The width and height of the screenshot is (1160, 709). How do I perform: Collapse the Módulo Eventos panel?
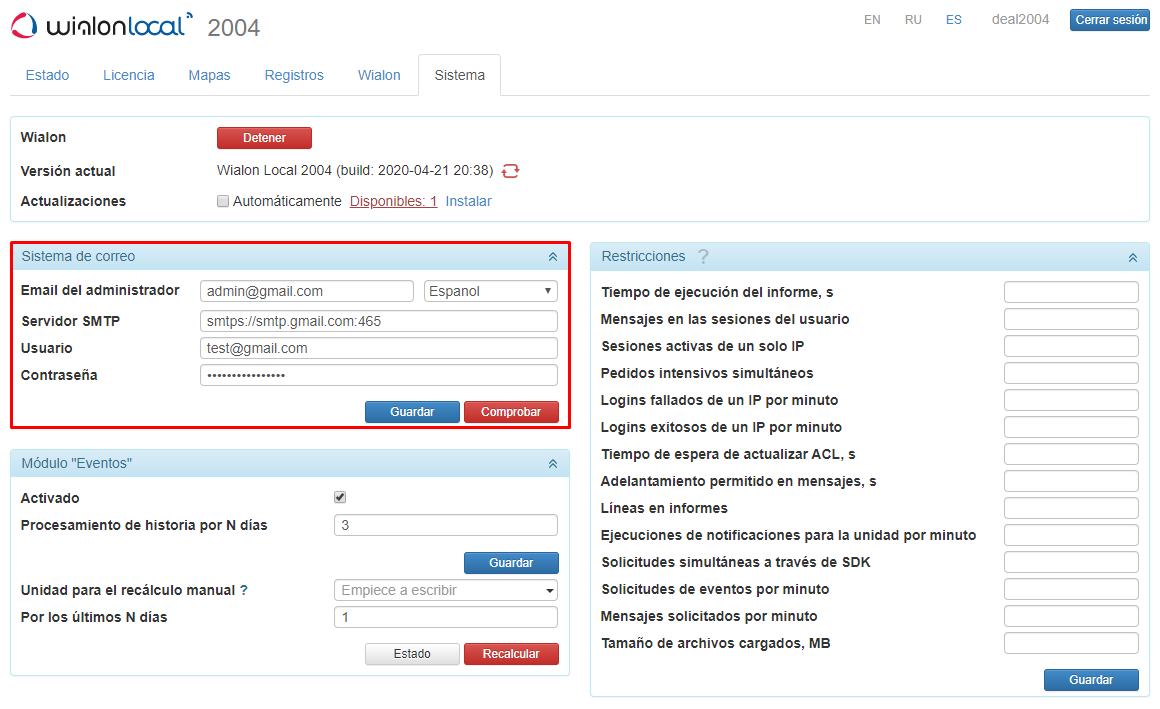[553, 463]
